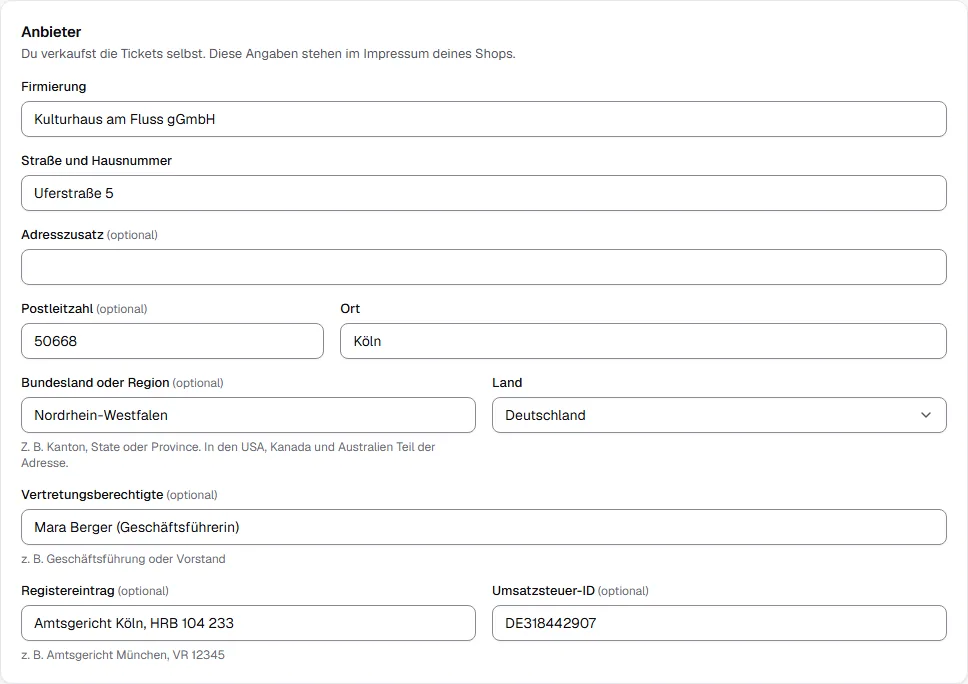This screenshot has width=968, height=684.
Task: Click the Vertretungsberechtigte label
Action: [x=92, y=494]
